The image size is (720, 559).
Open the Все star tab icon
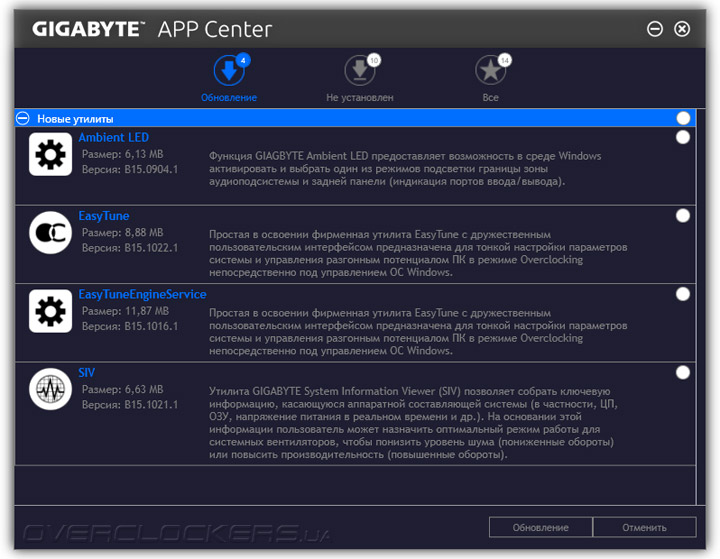click(x=490, y=70)
